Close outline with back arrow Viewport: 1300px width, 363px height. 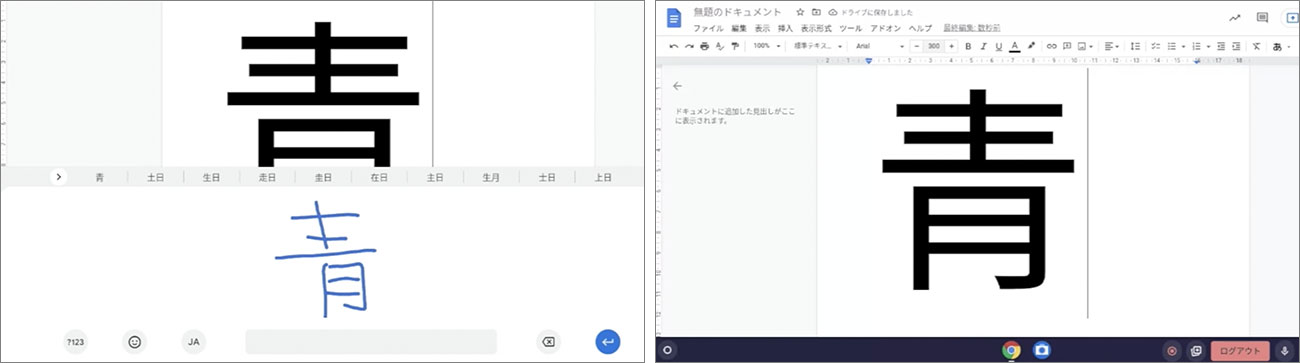coord(678,86)
